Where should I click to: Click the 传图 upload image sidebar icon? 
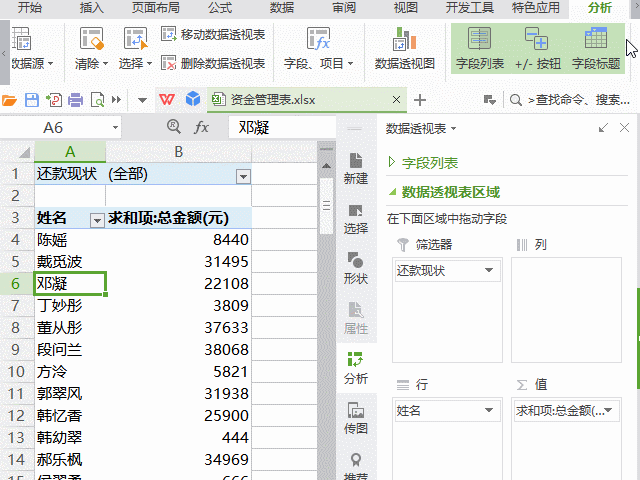pos(356,418)
